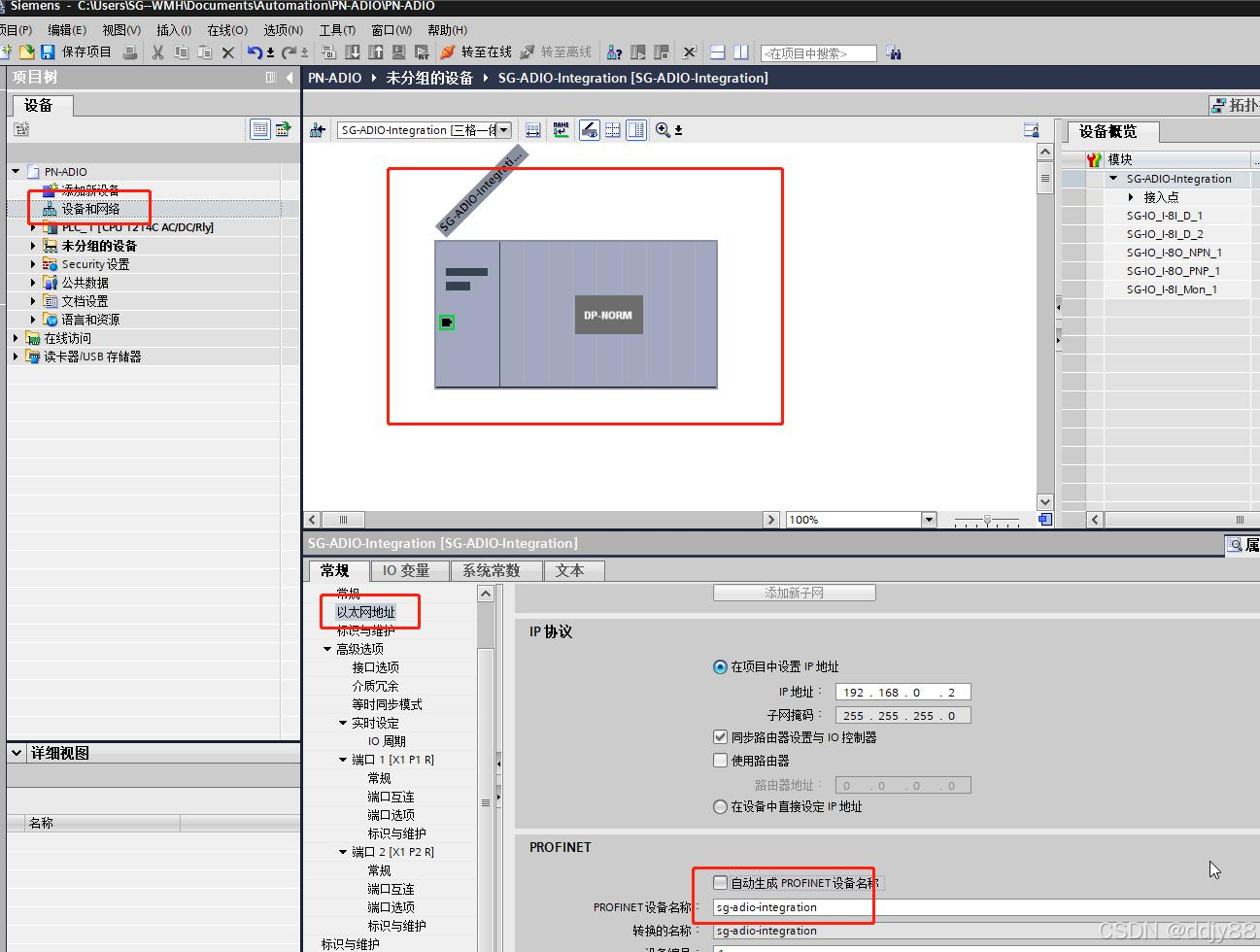1260x952 pixels.
Task: Click the go online (转至在线) button
Action: [476, 51]
